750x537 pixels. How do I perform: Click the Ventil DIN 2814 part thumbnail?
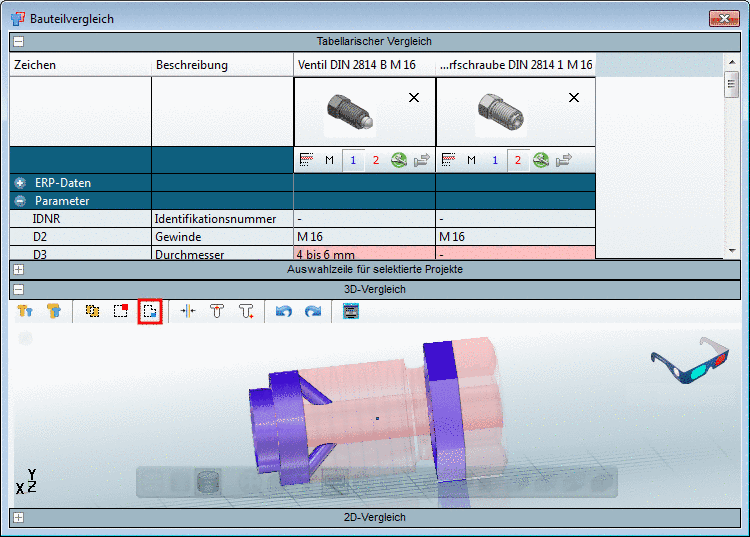click(x=349, y=113)
